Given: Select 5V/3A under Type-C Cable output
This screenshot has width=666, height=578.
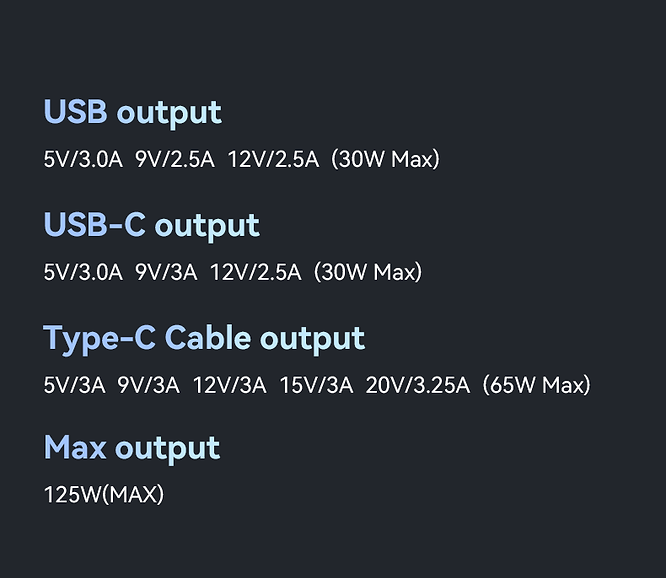Looking at the screenshot, I should pos(74,385).
